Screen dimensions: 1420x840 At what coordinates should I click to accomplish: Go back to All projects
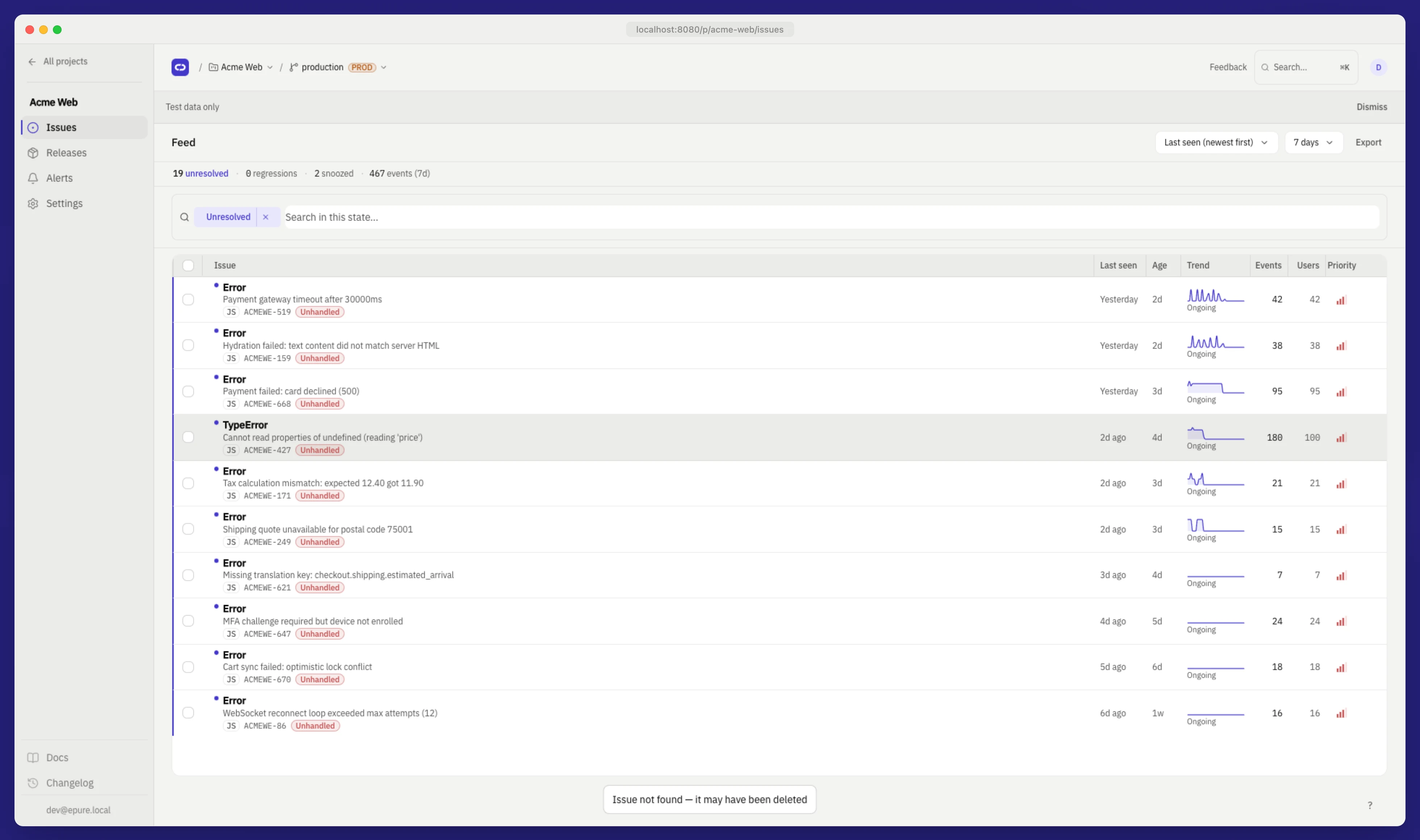click(x=58, y=62)
